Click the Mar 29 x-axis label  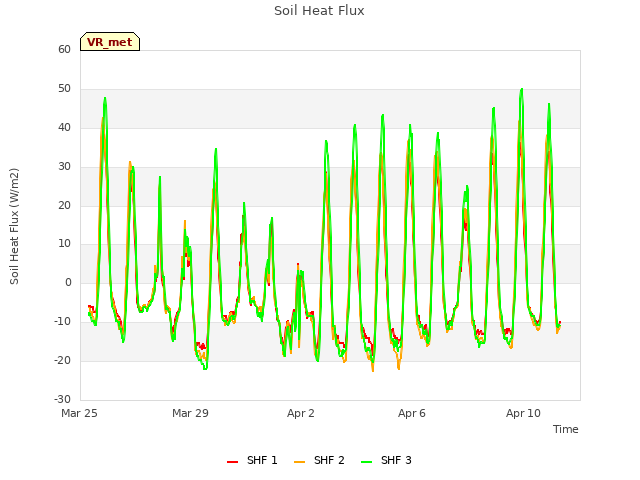[190, 413]
